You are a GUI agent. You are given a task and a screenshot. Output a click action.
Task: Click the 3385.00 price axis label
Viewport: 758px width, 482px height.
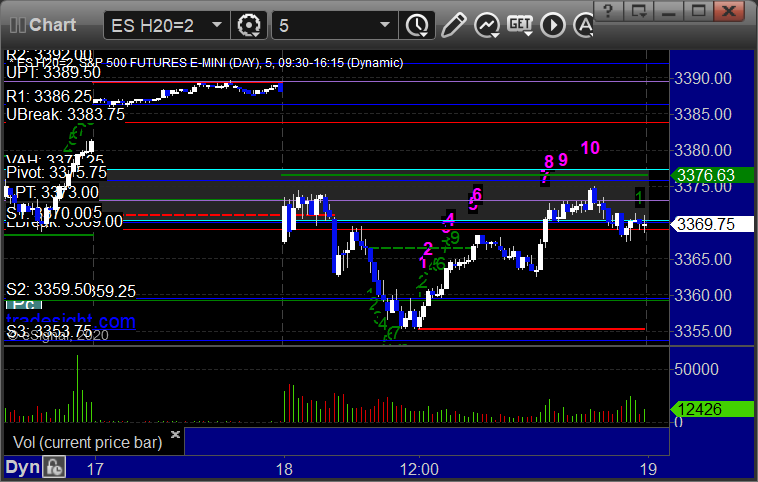click(x=703, y=115)
